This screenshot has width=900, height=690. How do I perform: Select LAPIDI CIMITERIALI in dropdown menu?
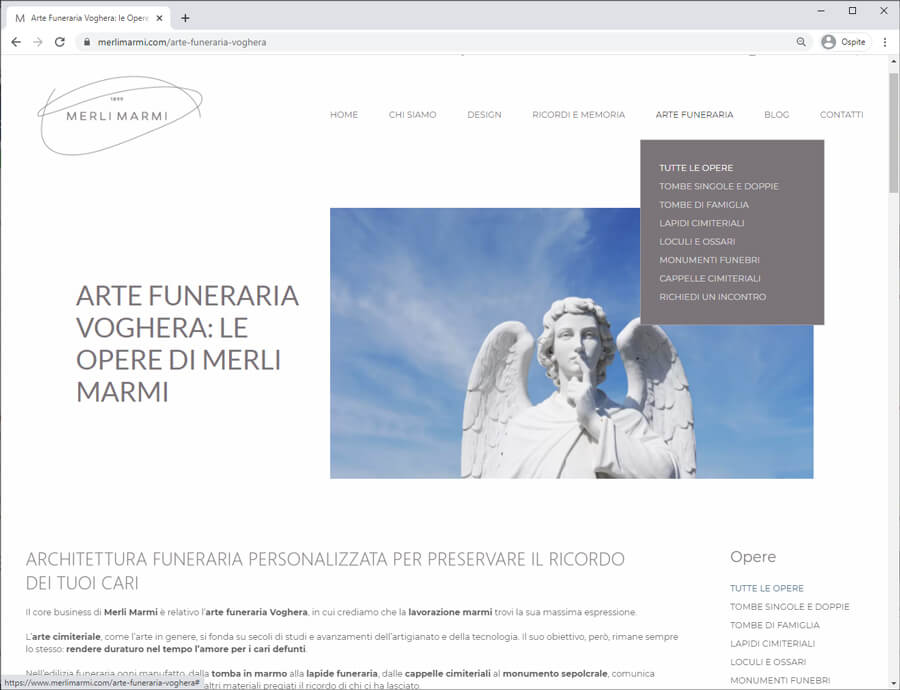coord(701,223)
